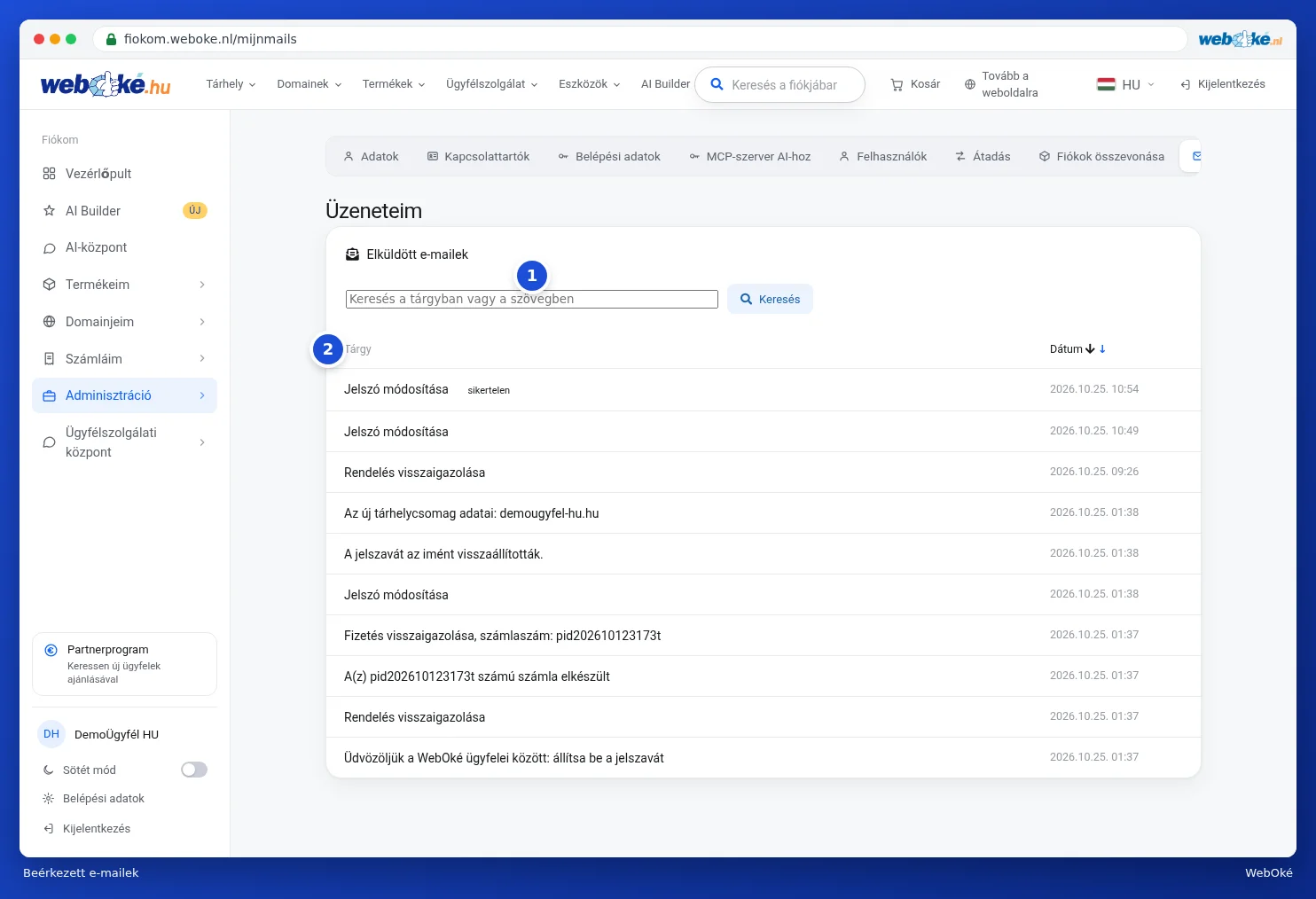Click the Keresés search button
Viewport: 1316px width, 899px height.
pos(770,299)
